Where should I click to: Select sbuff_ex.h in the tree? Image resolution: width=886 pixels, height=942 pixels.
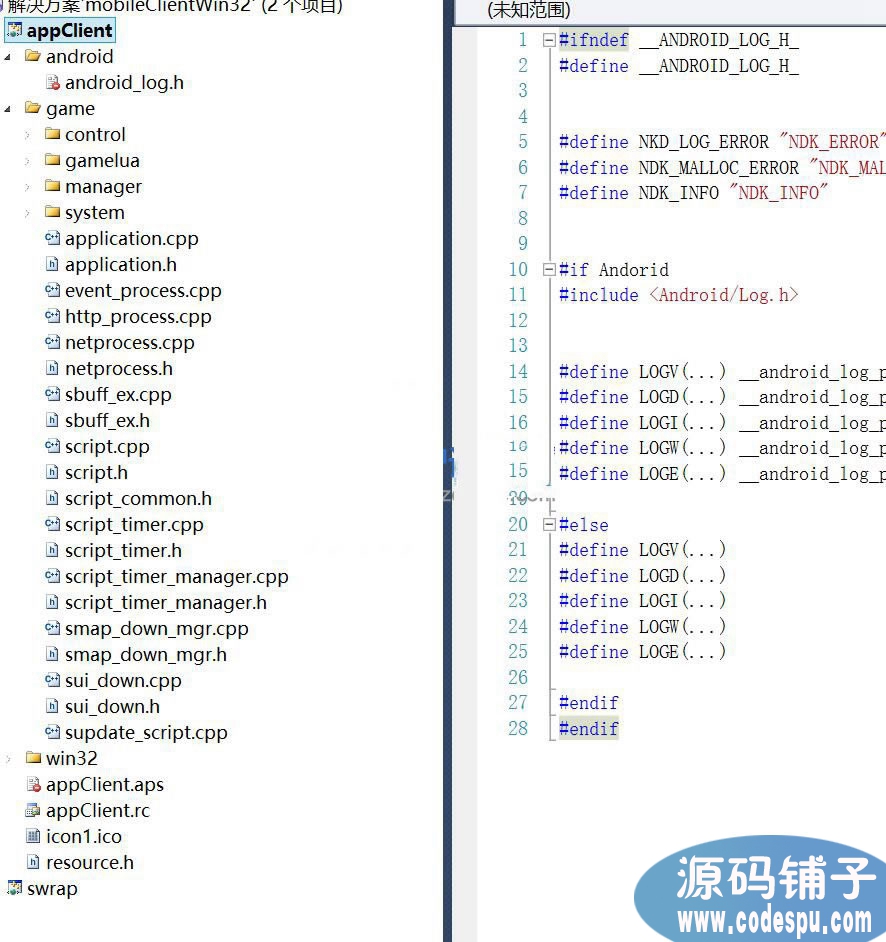(x=107, y=421)
